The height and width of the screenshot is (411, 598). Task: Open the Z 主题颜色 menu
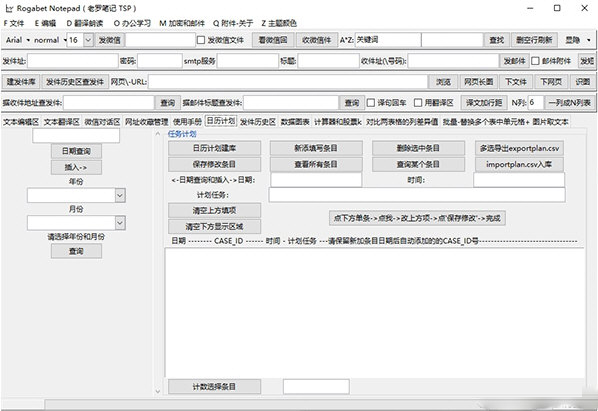click(279, 23)
